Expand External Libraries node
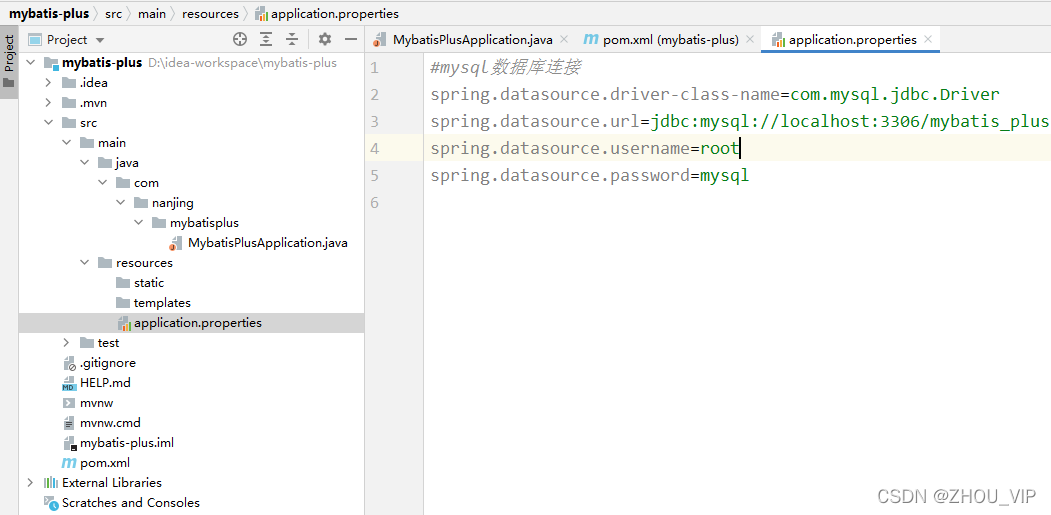 point(29,483)
